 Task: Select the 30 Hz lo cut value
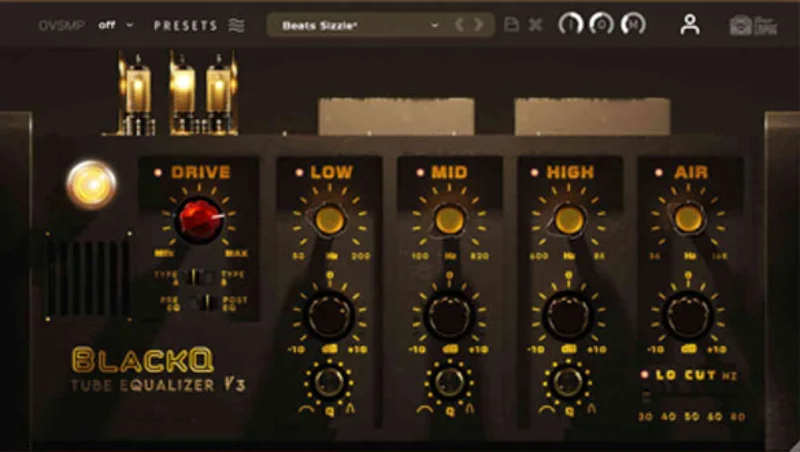coord(645,417)
